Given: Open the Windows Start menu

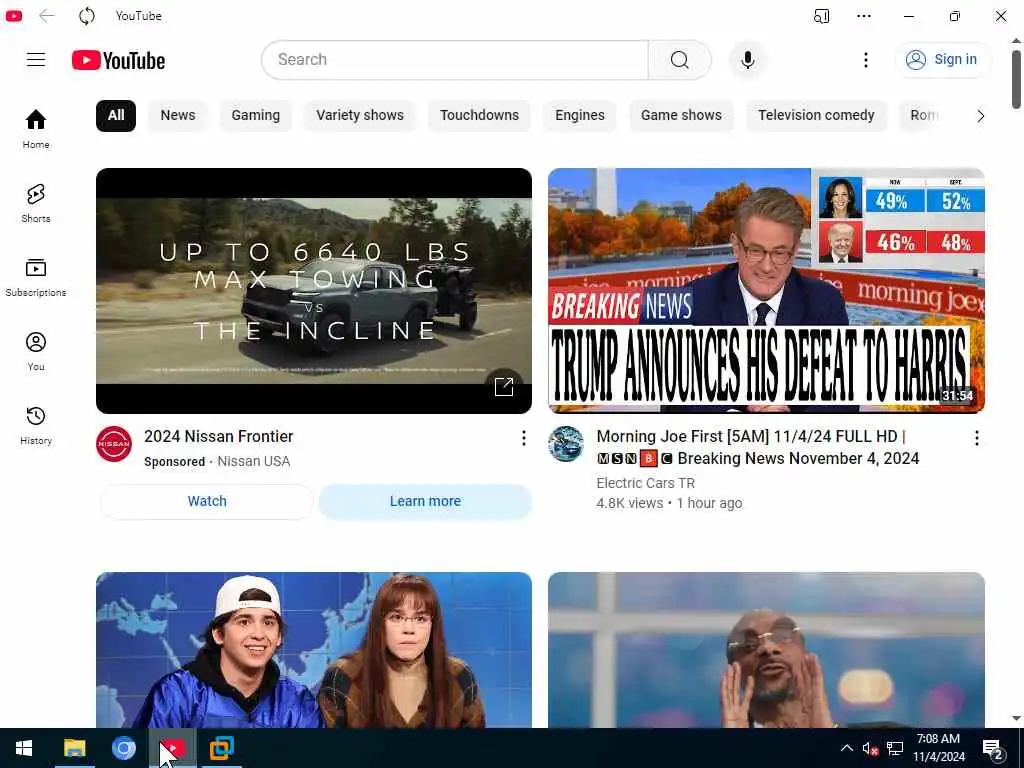Looking at the screenshot, I should (x=24, y=748).
